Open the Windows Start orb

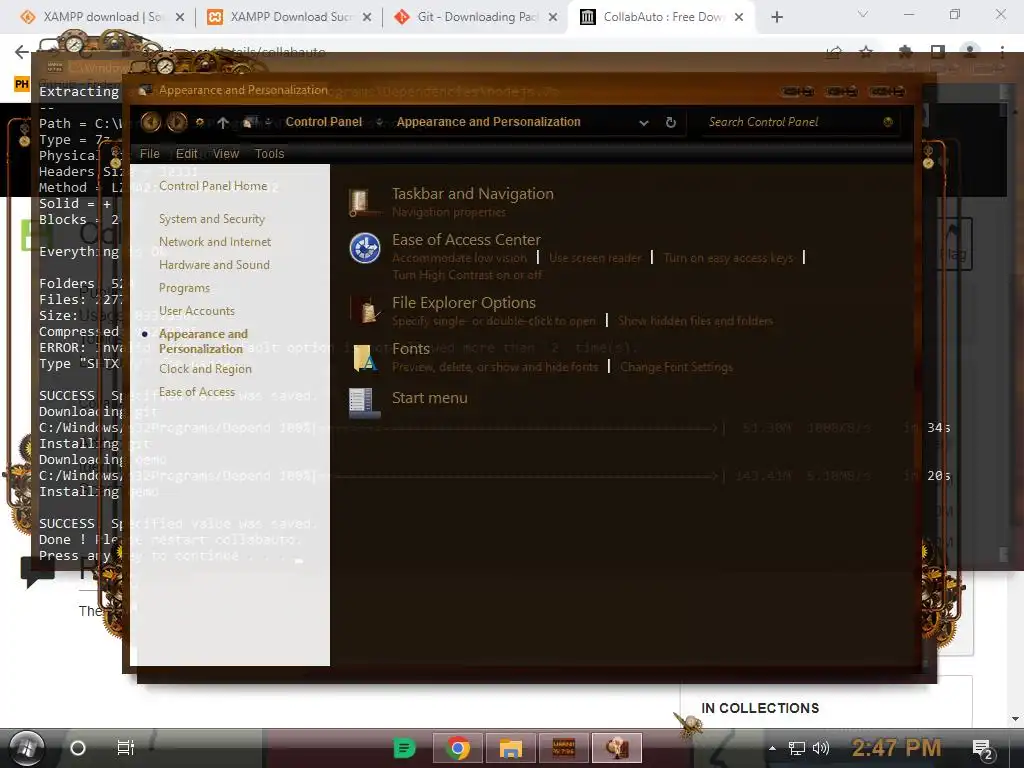pos(27,748)
